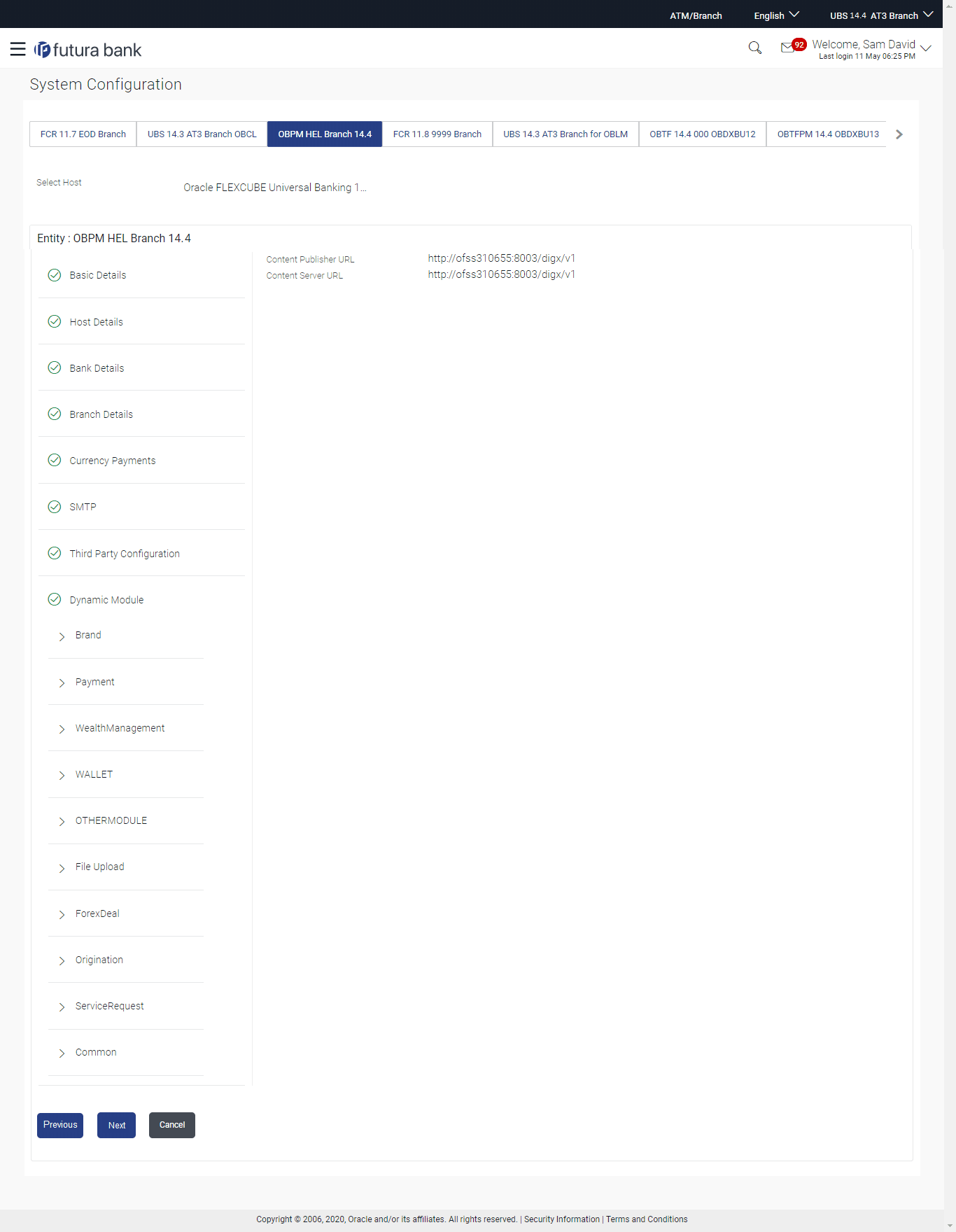Click the Content Publisher URL value
956x1232 pixels.
pyautogui.click(x=502, y=258)
